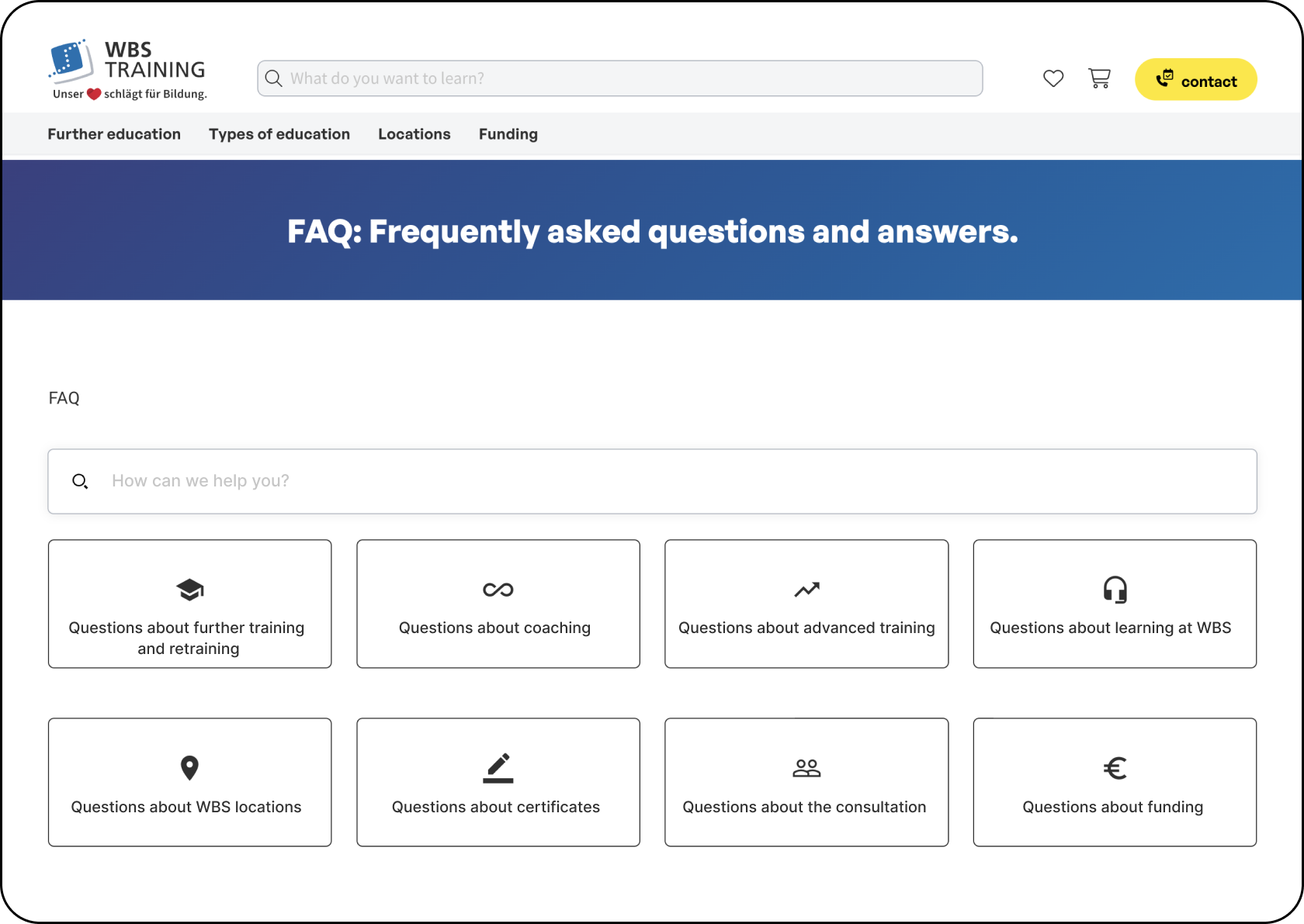1304x924 pixels.
Task: Click the magnifier icon in FAQ search
Action: [x=80, y=482]
